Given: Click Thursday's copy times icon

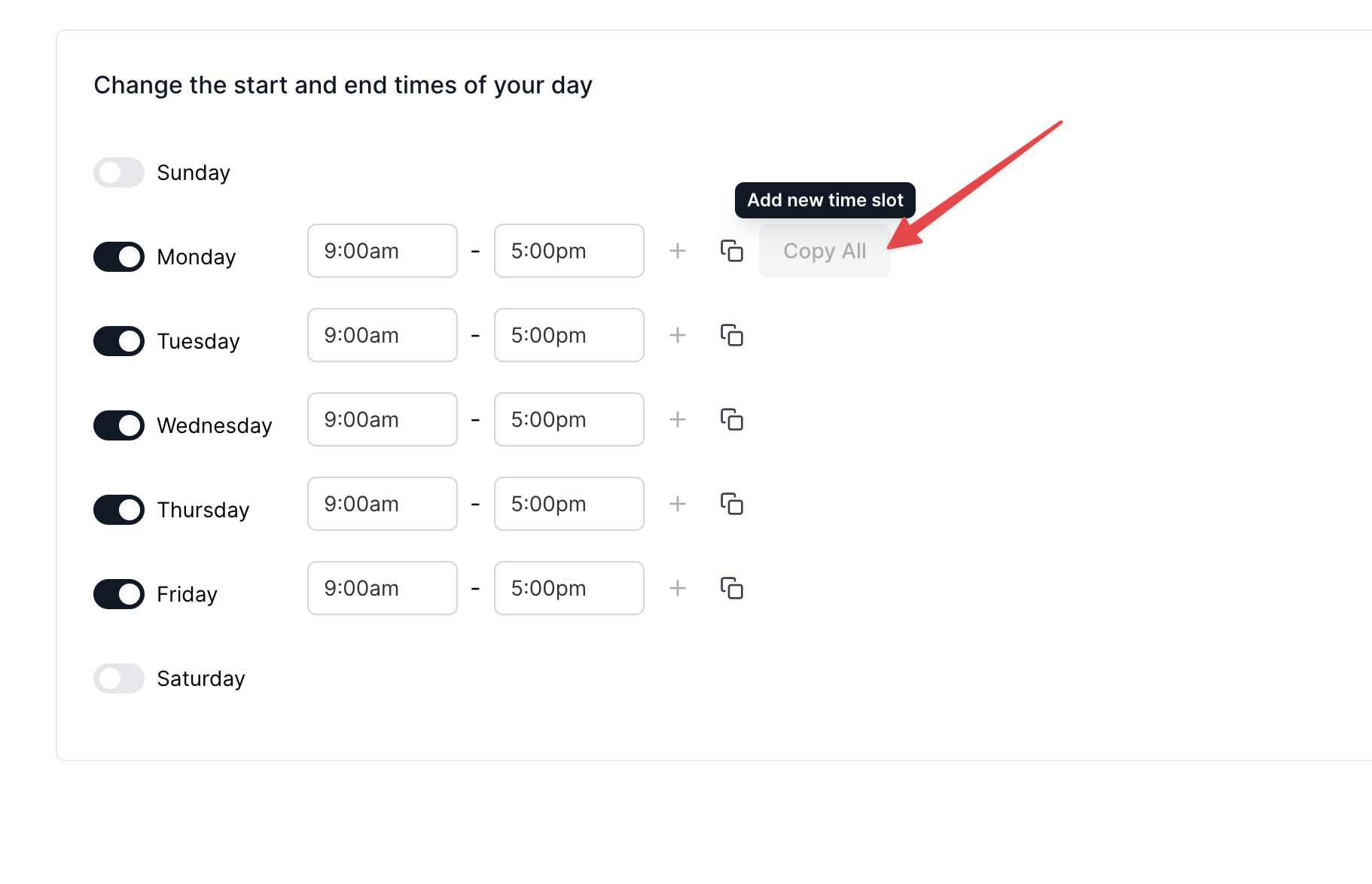Looking at the screenshot, I should click(x=731, y=504).
